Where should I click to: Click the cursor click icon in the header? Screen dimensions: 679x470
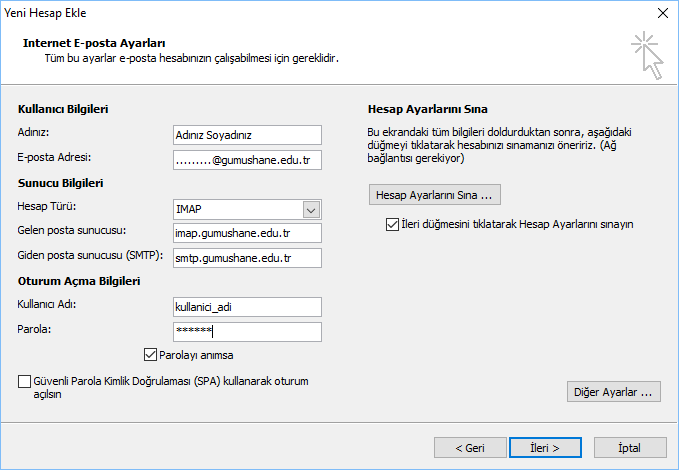coord(647,54)
